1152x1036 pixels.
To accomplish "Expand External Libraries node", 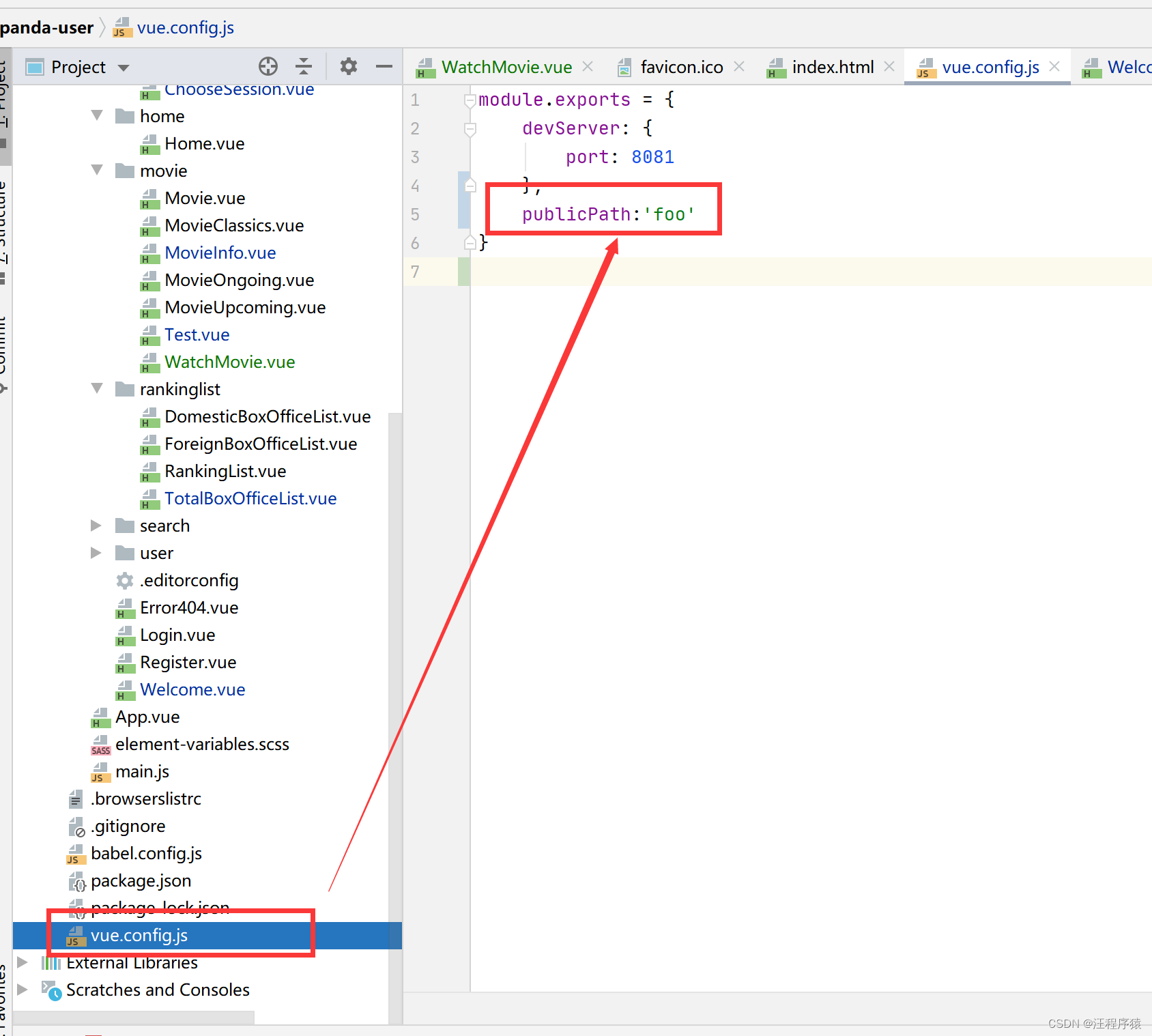I will pos(23,962).
